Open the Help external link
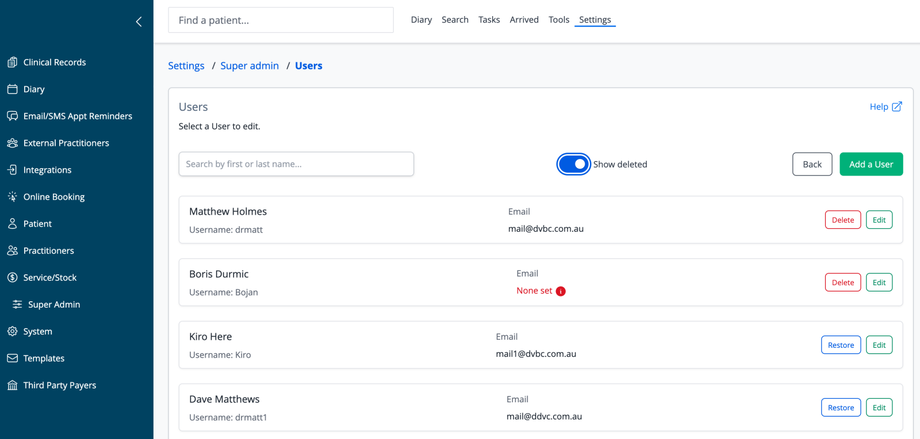 pos(885,107)
